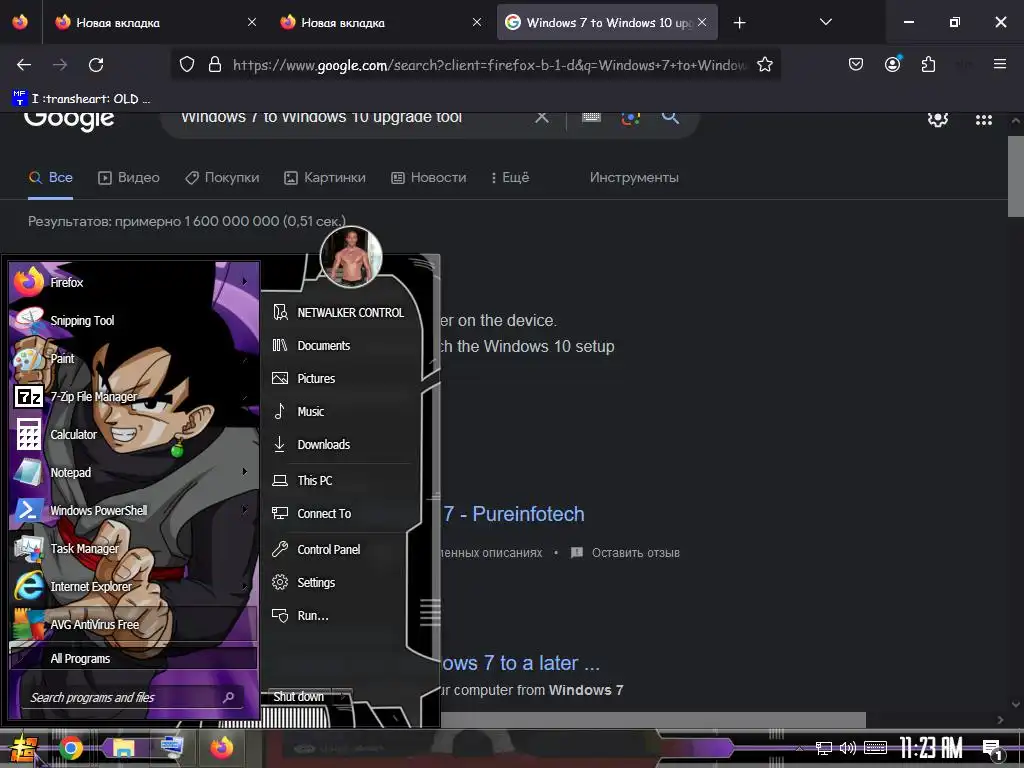
Task: Open the transheart: OLD bookmark
Action: (82, 99)
